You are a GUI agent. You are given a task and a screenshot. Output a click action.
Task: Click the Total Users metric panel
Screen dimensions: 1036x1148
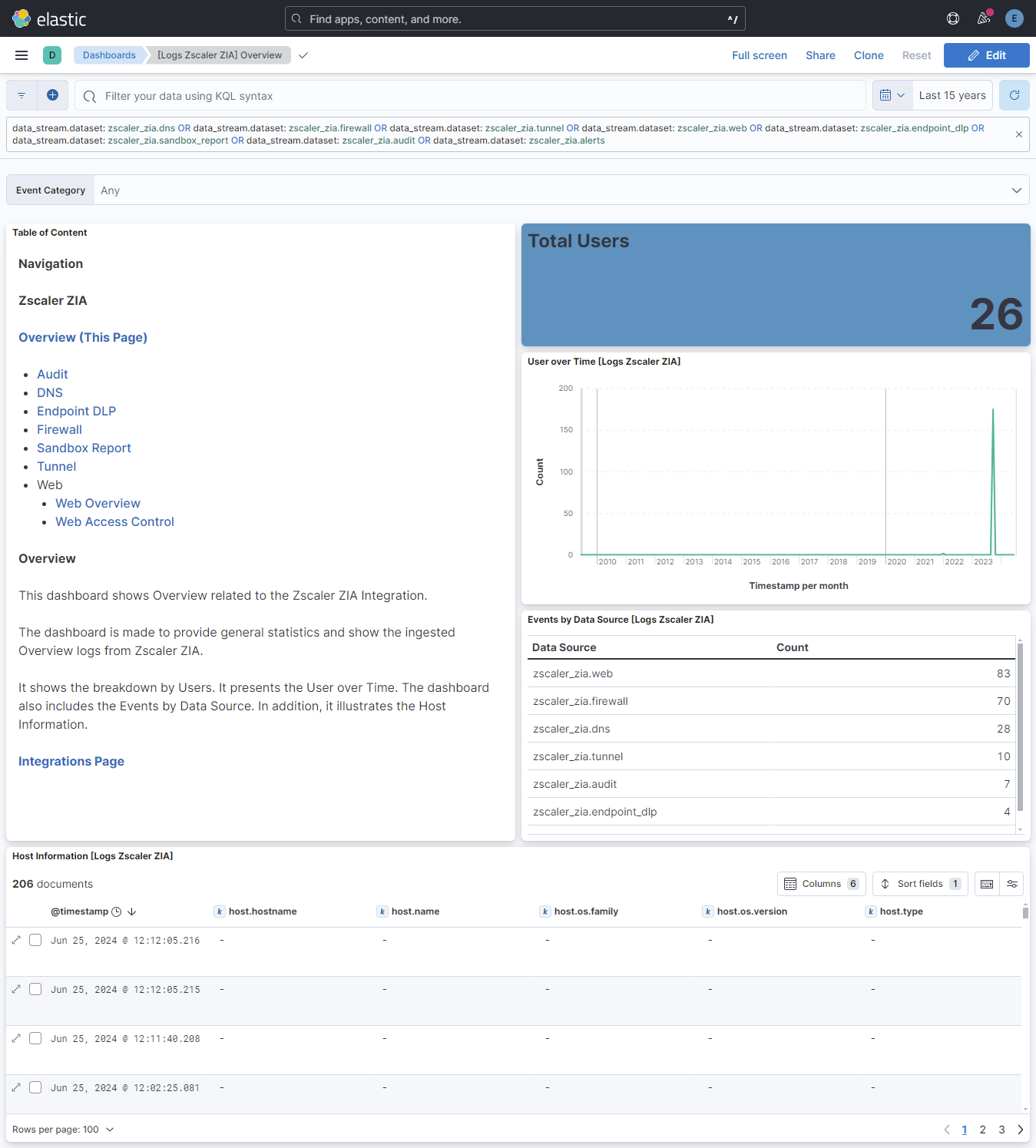[x=776, y=285]
